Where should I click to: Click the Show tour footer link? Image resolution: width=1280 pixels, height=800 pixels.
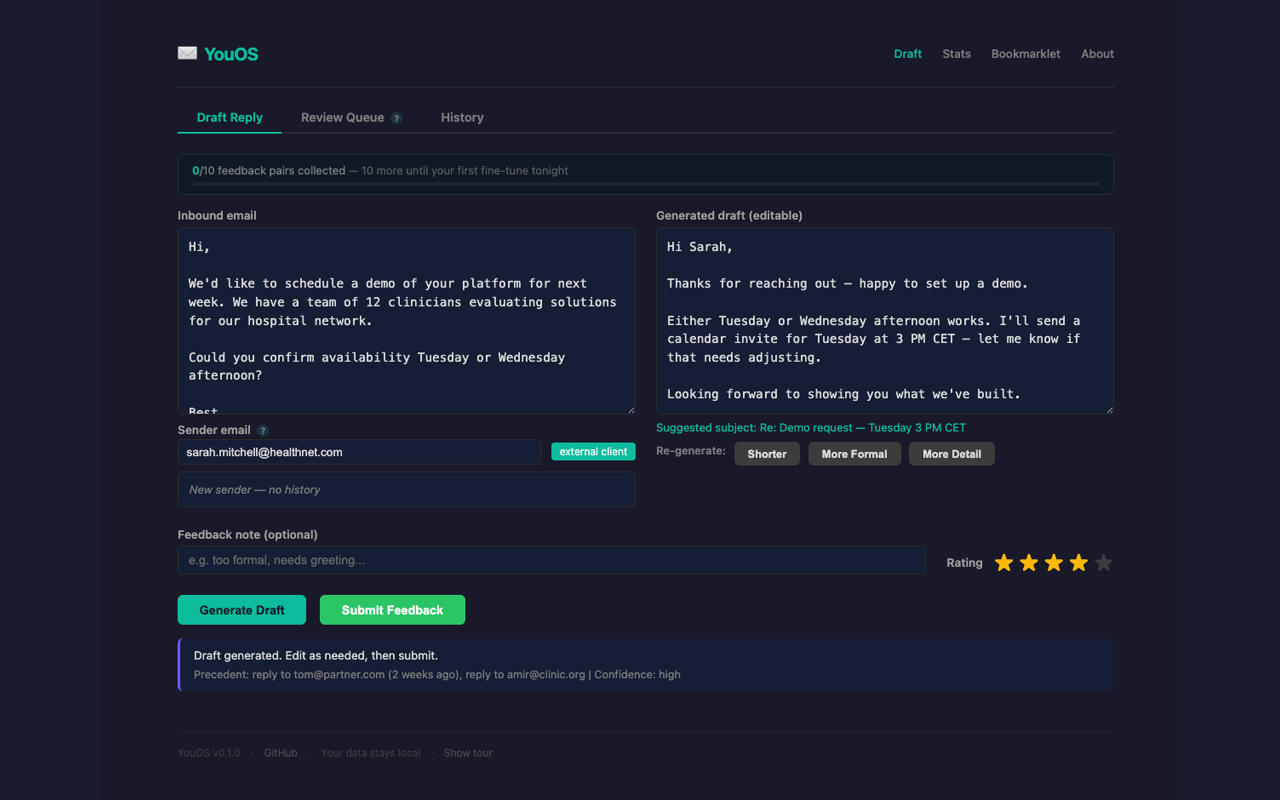(468, 753)
